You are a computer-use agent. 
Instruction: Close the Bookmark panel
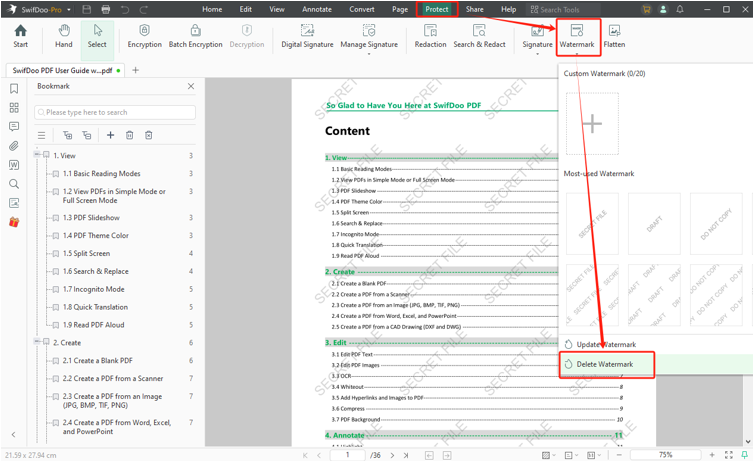click(x=191, y=86)
